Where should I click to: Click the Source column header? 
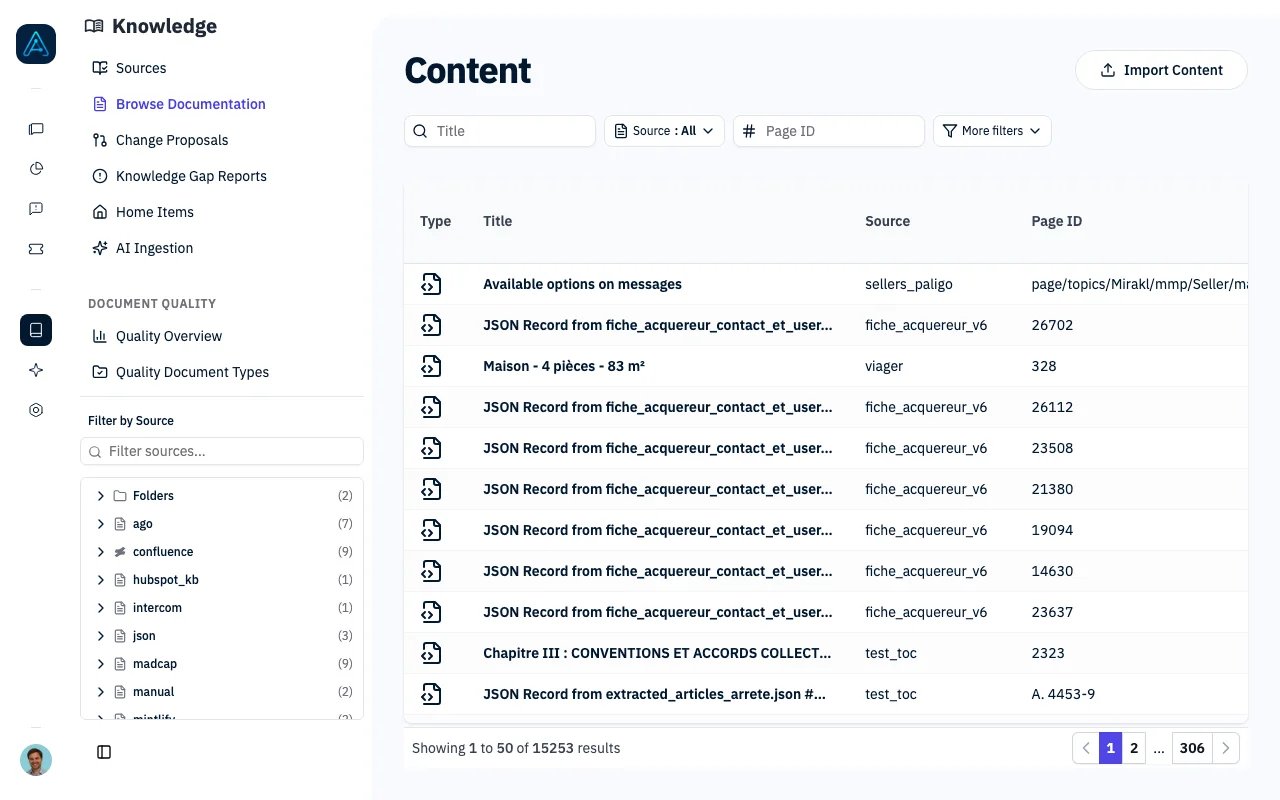(x=887, y=221)
